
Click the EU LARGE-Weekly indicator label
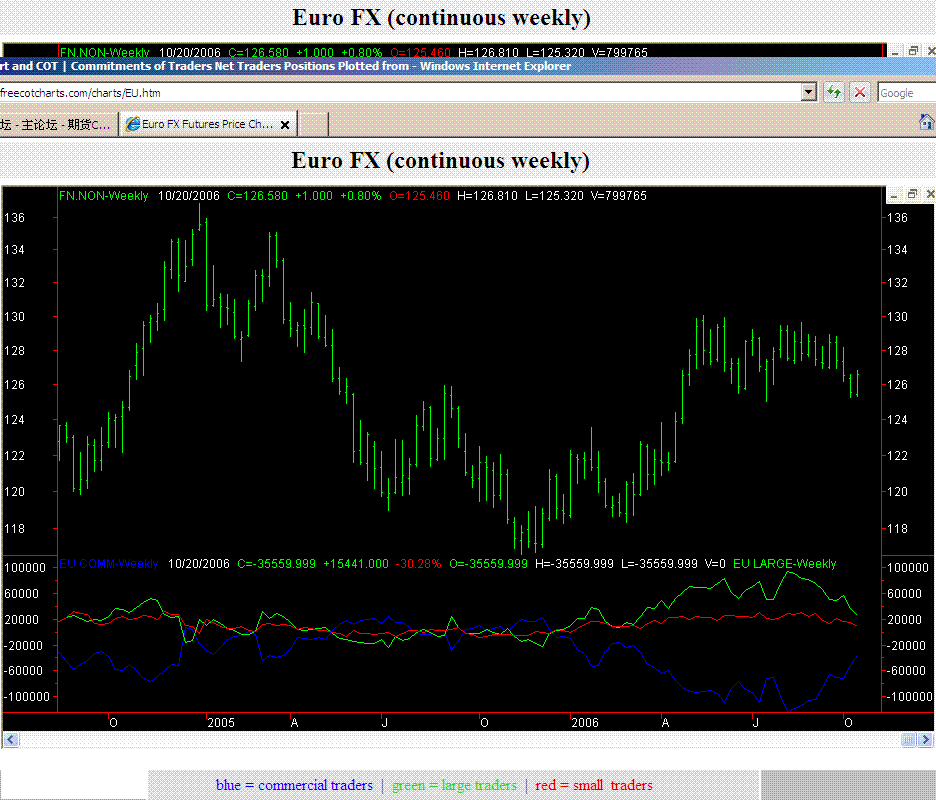point(784,564)
